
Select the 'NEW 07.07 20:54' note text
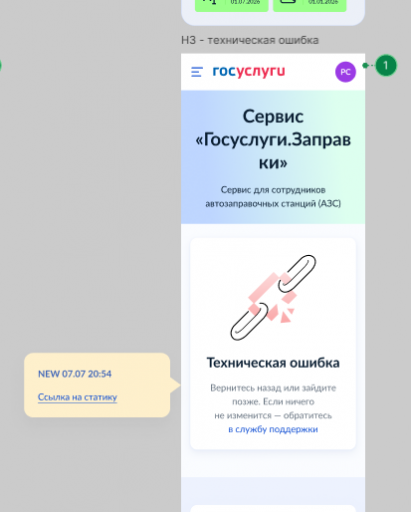[75, 374]
